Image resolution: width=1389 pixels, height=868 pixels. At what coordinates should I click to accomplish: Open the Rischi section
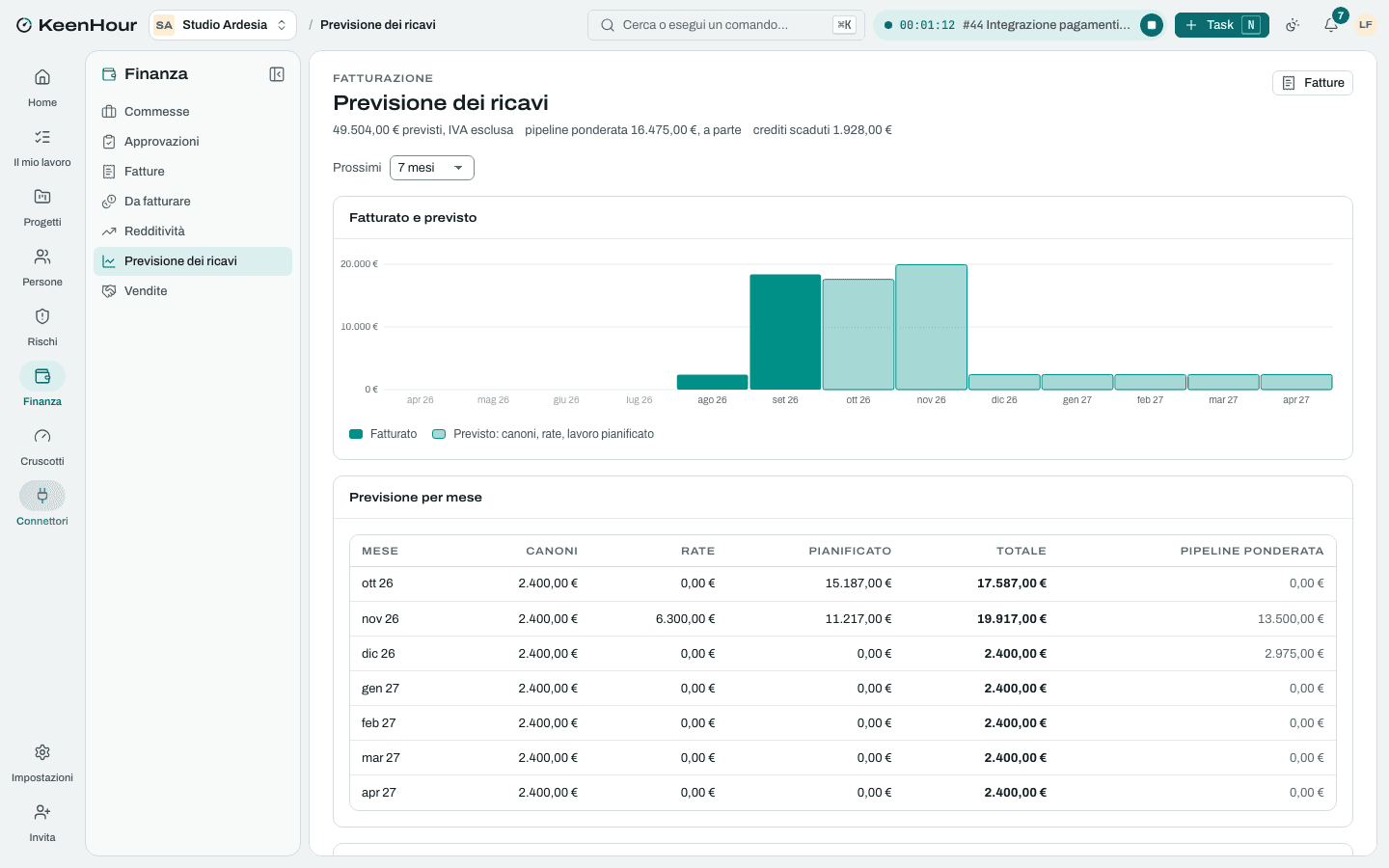coord(42,327)
